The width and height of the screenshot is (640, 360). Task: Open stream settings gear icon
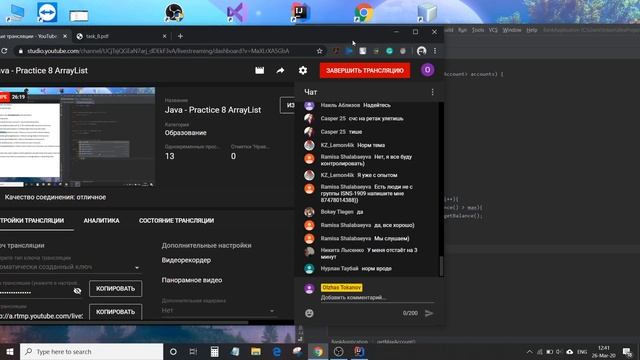tap(302, 71)
